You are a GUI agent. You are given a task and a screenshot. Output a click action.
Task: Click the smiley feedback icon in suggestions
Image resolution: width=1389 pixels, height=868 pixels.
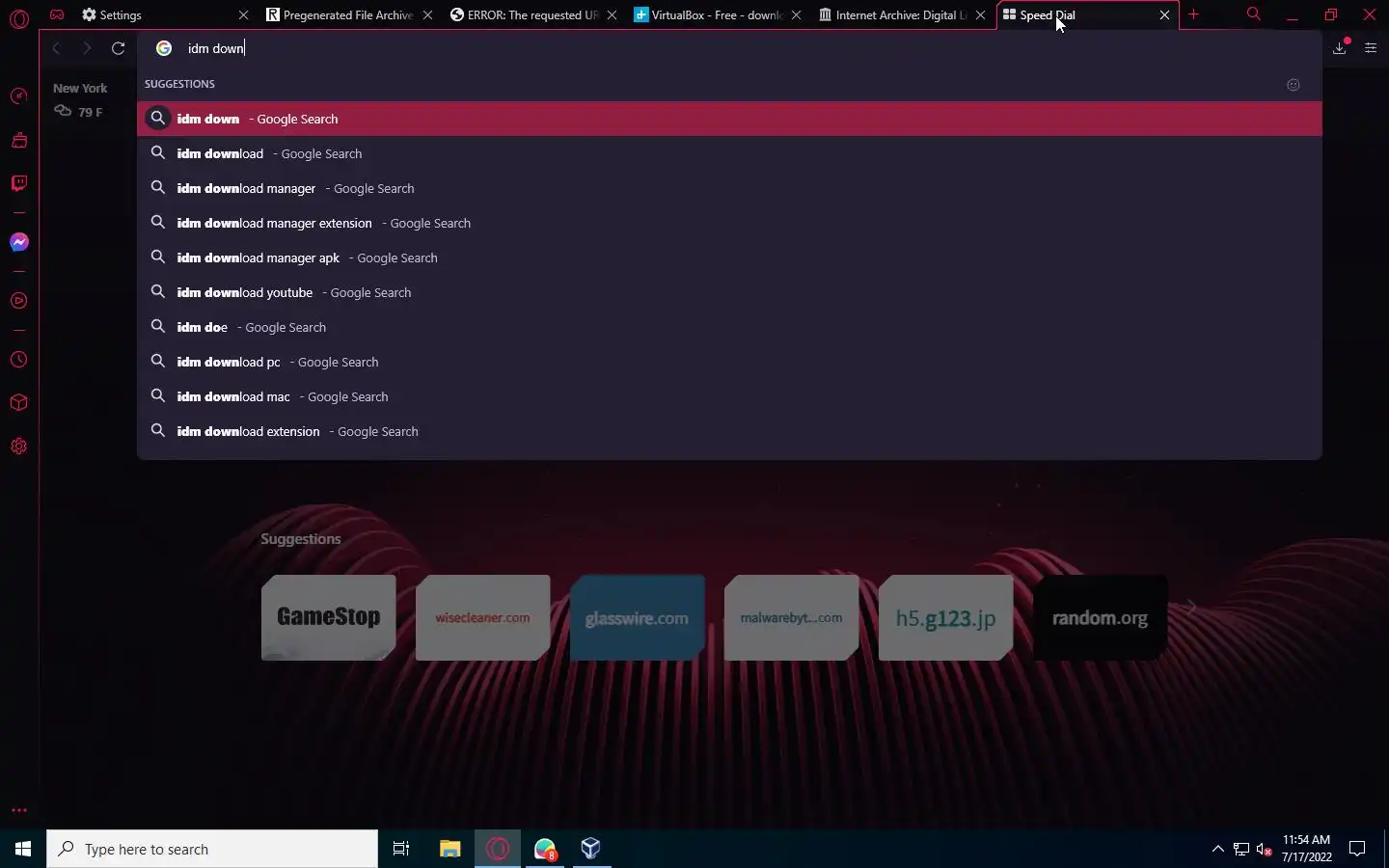pyautogui.click(x=1294, y=85)
